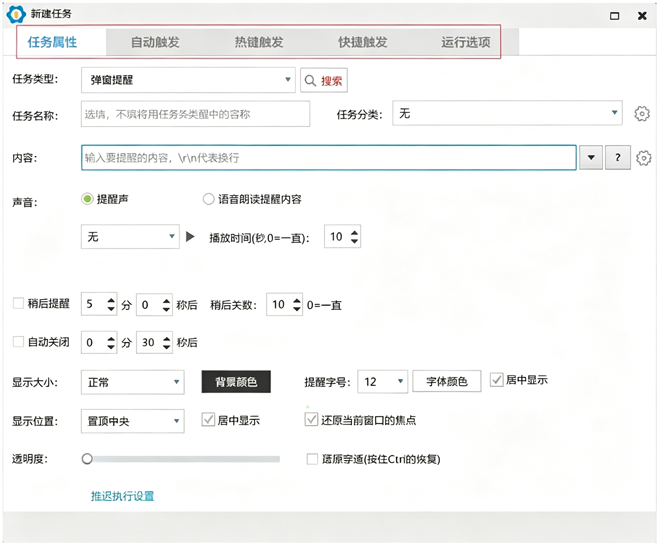Open 任务分类 dropdown showing 无
The image size is (660, 547).
coord(507,113)
